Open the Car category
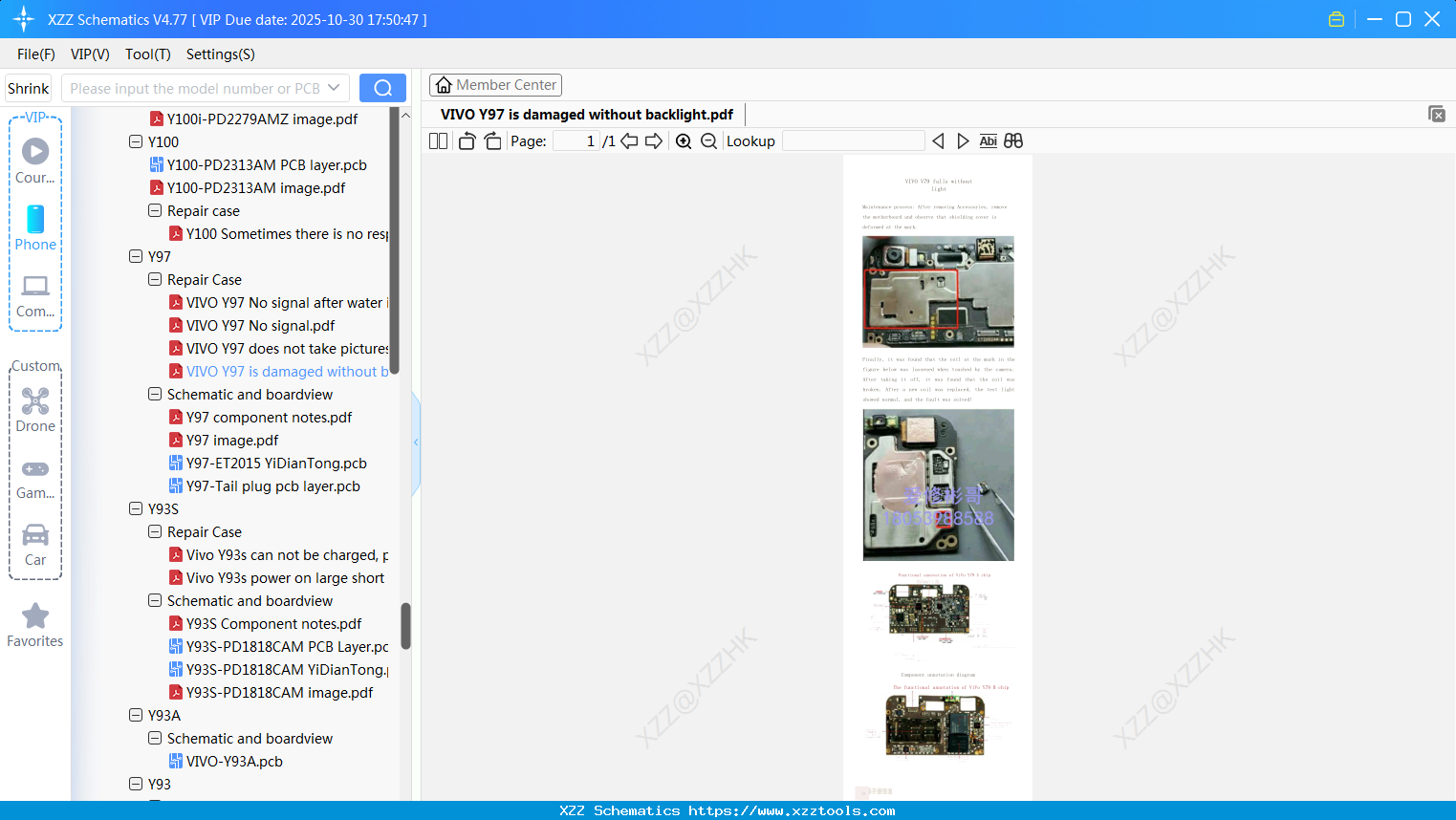The image size is (1456, 820). click(x=35, y=544)
